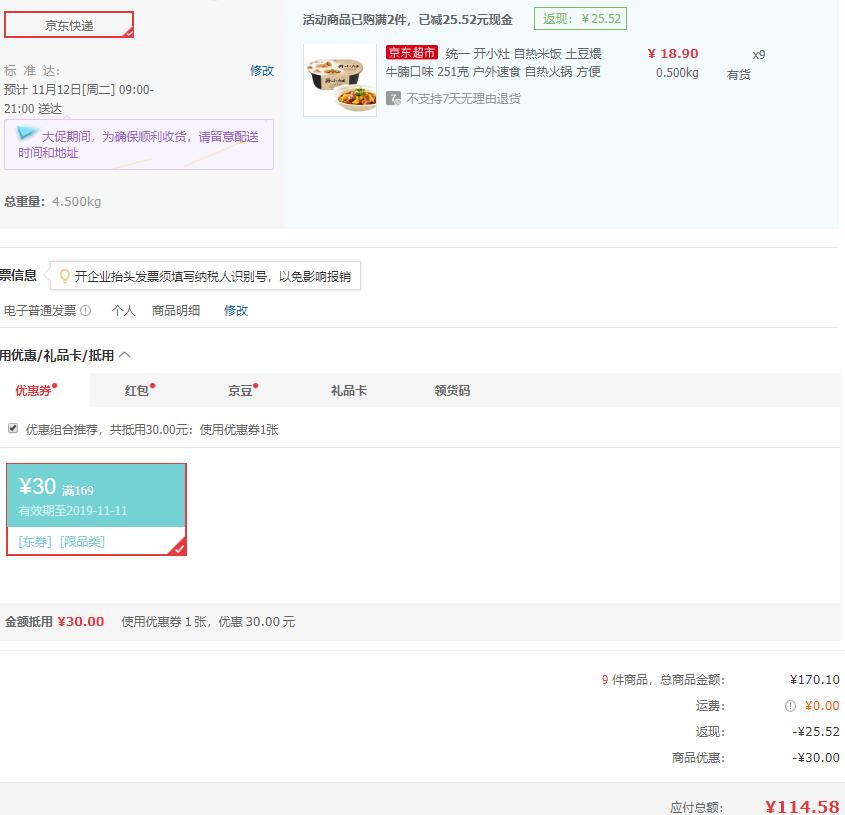845x815 pixels.
Task: Click the 不支持7天无理由退货 notice text
Action: (463, 98)
